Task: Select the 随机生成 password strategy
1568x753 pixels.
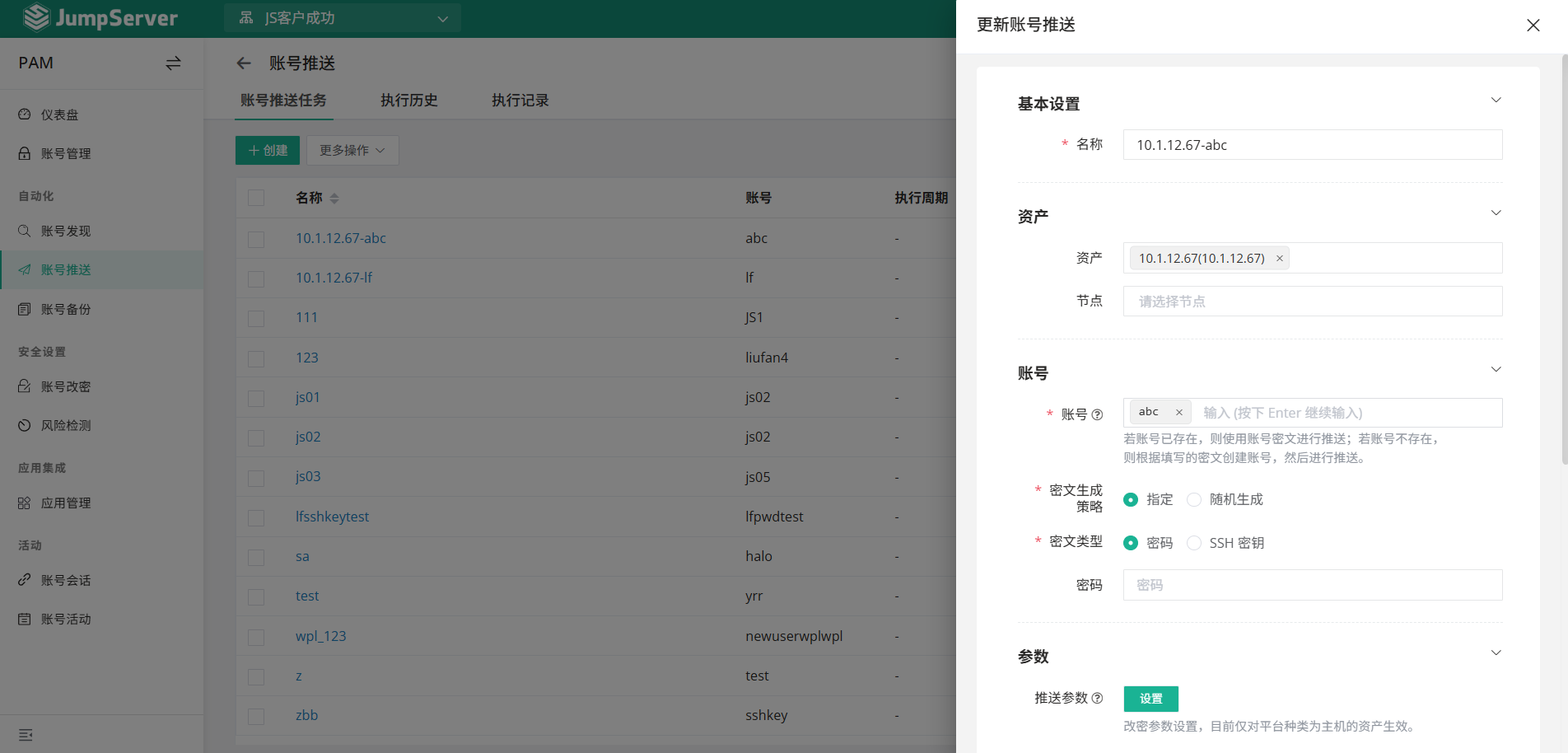Action: [x=1194, y=499]
